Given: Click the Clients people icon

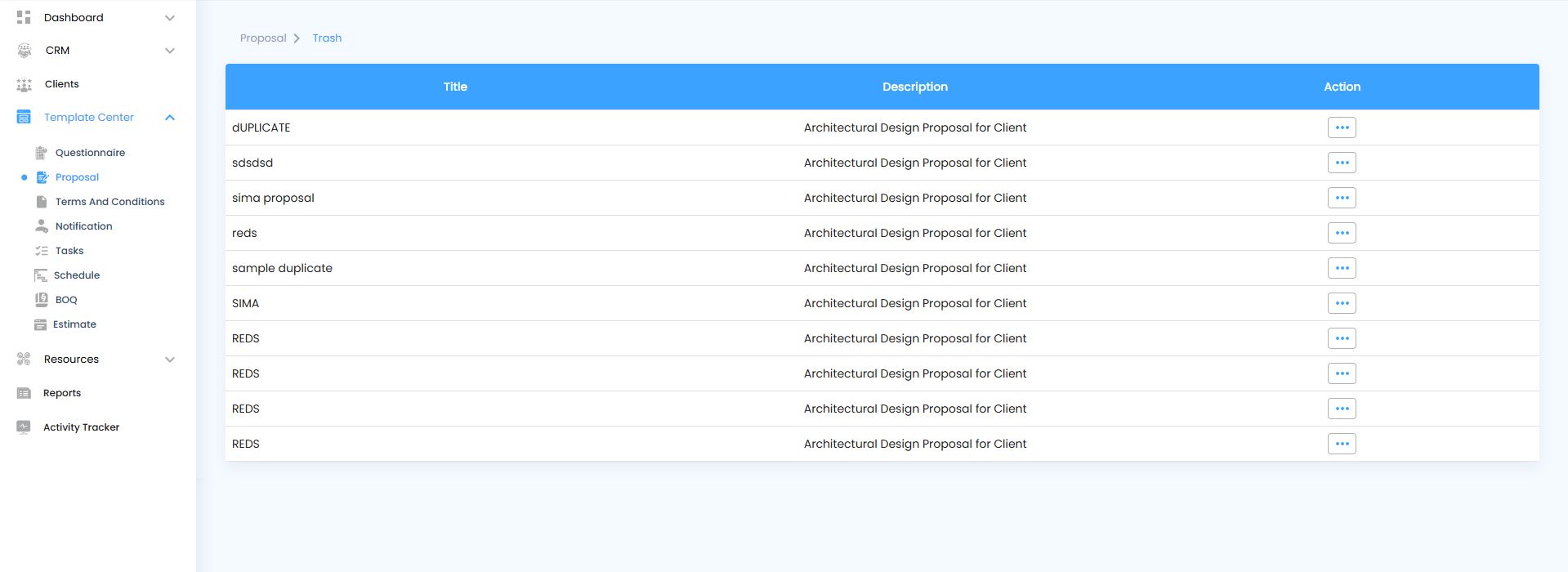Looking at the screenshot, I should tap(25, 84).
